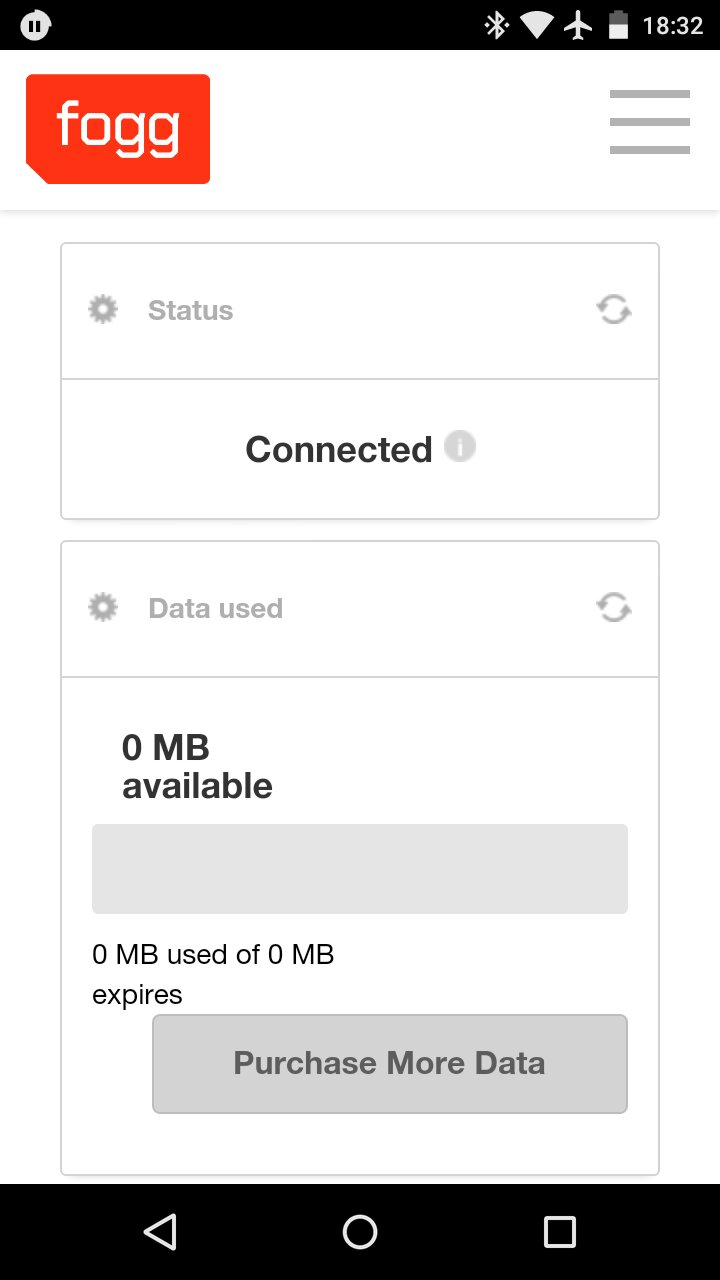Tap the Android home button
720x1280 pixels.
[x=360, y=1232]
